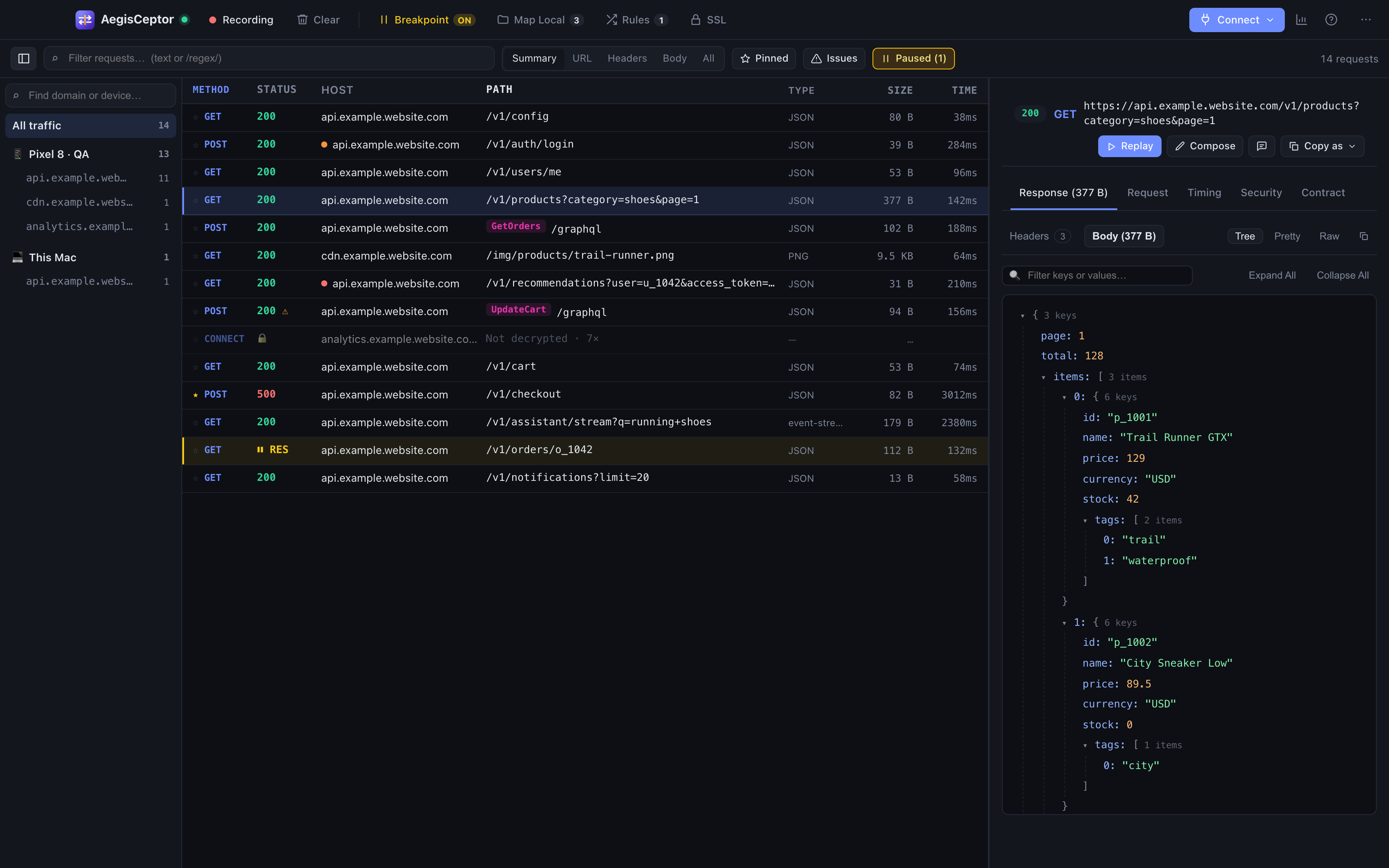This screenshot has height=868, width=1389.
Task: Show response Headers (3)
Action: [x=1040, y=236]
